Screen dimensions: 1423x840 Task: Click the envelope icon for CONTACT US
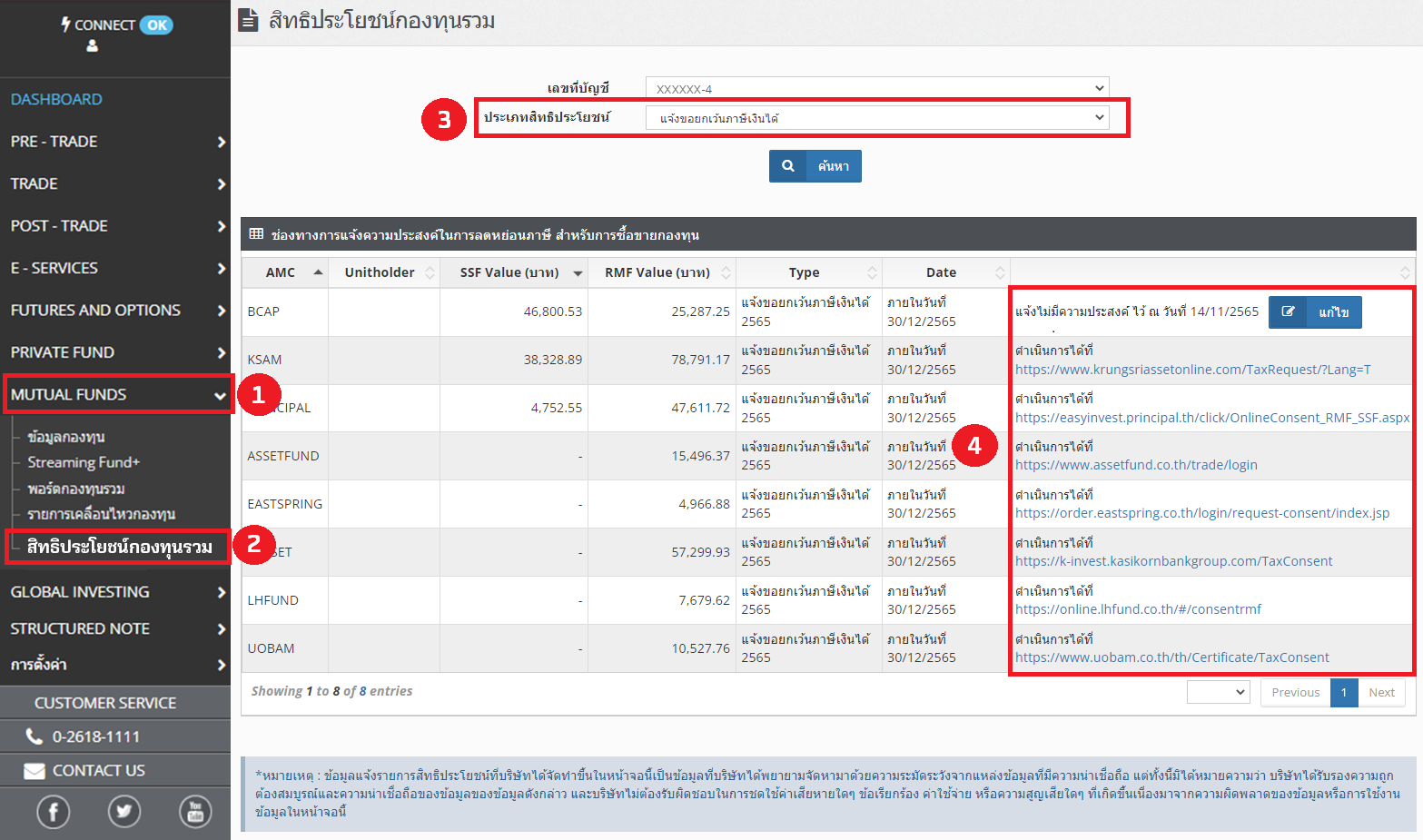(x=35, y=771)
